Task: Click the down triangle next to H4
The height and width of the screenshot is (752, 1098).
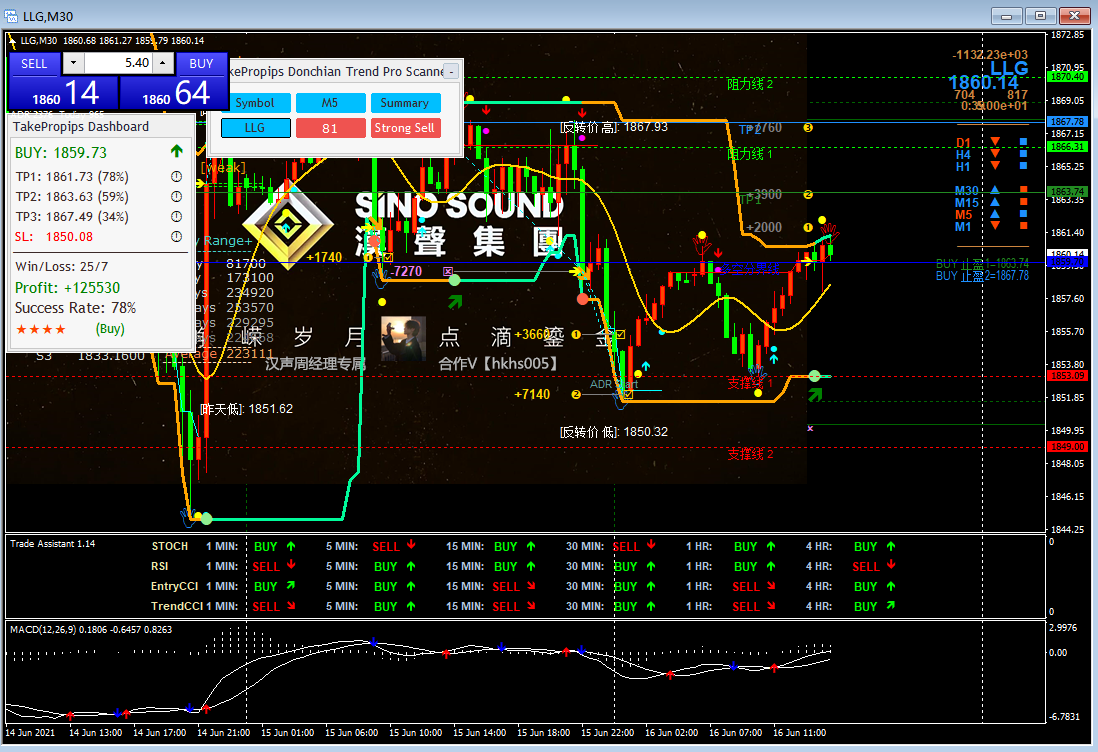Action: pos(995,154)
